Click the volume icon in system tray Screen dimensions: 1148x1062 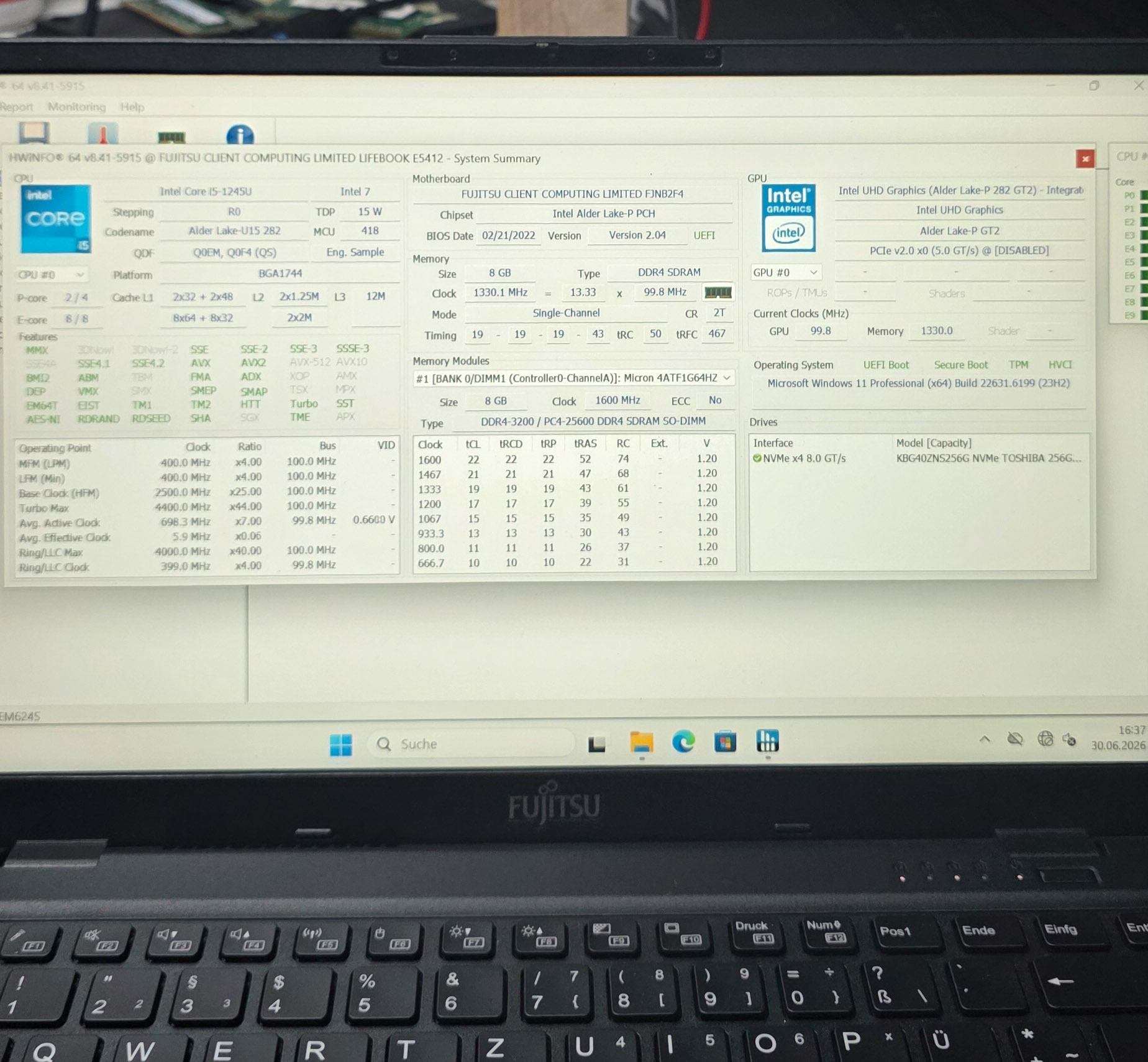click(1069, 739)
